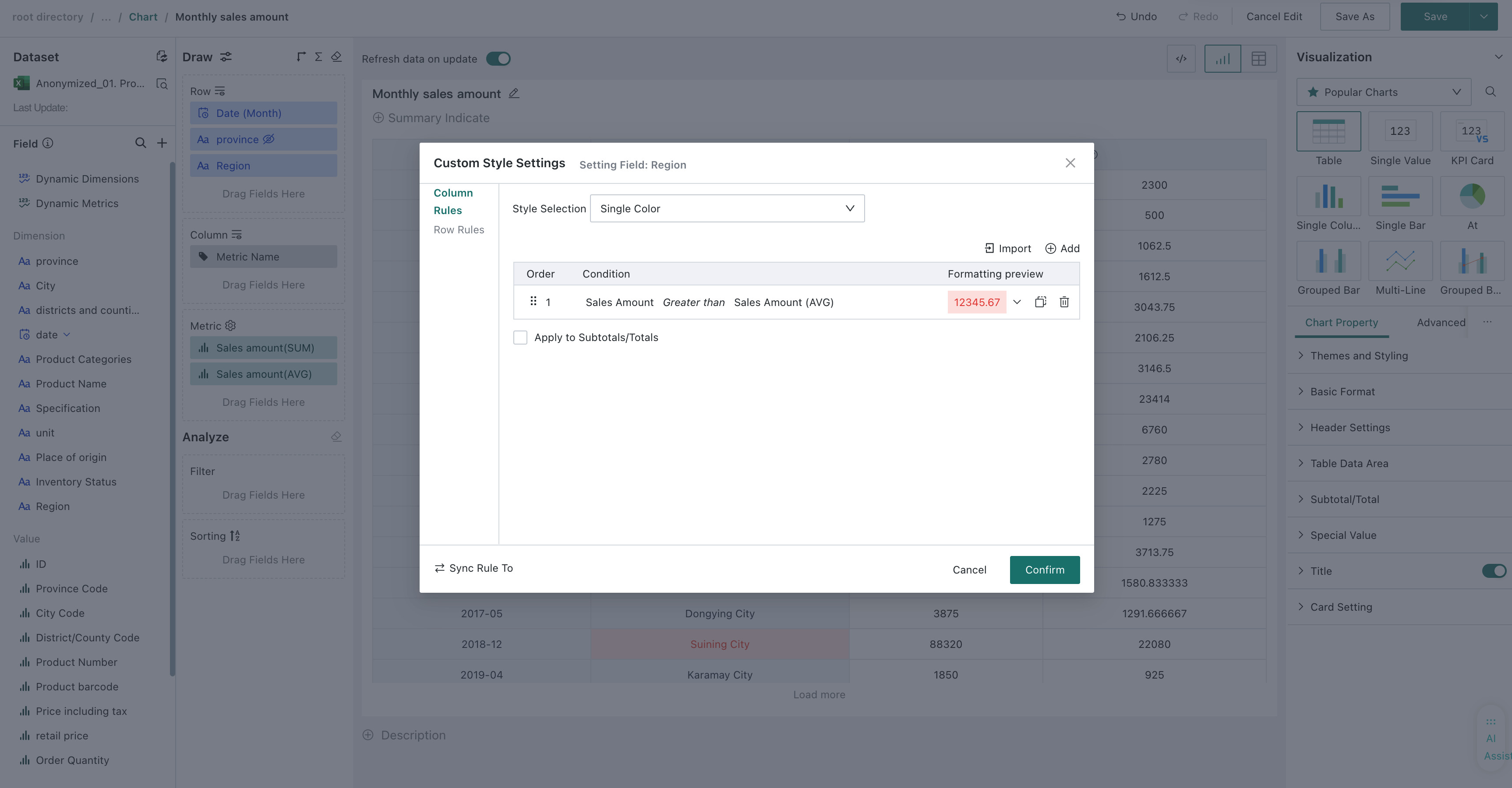The height and width of the screenshot is (788, 1512).
Task: Click Cancel Edit
Action: [1274, 17]
